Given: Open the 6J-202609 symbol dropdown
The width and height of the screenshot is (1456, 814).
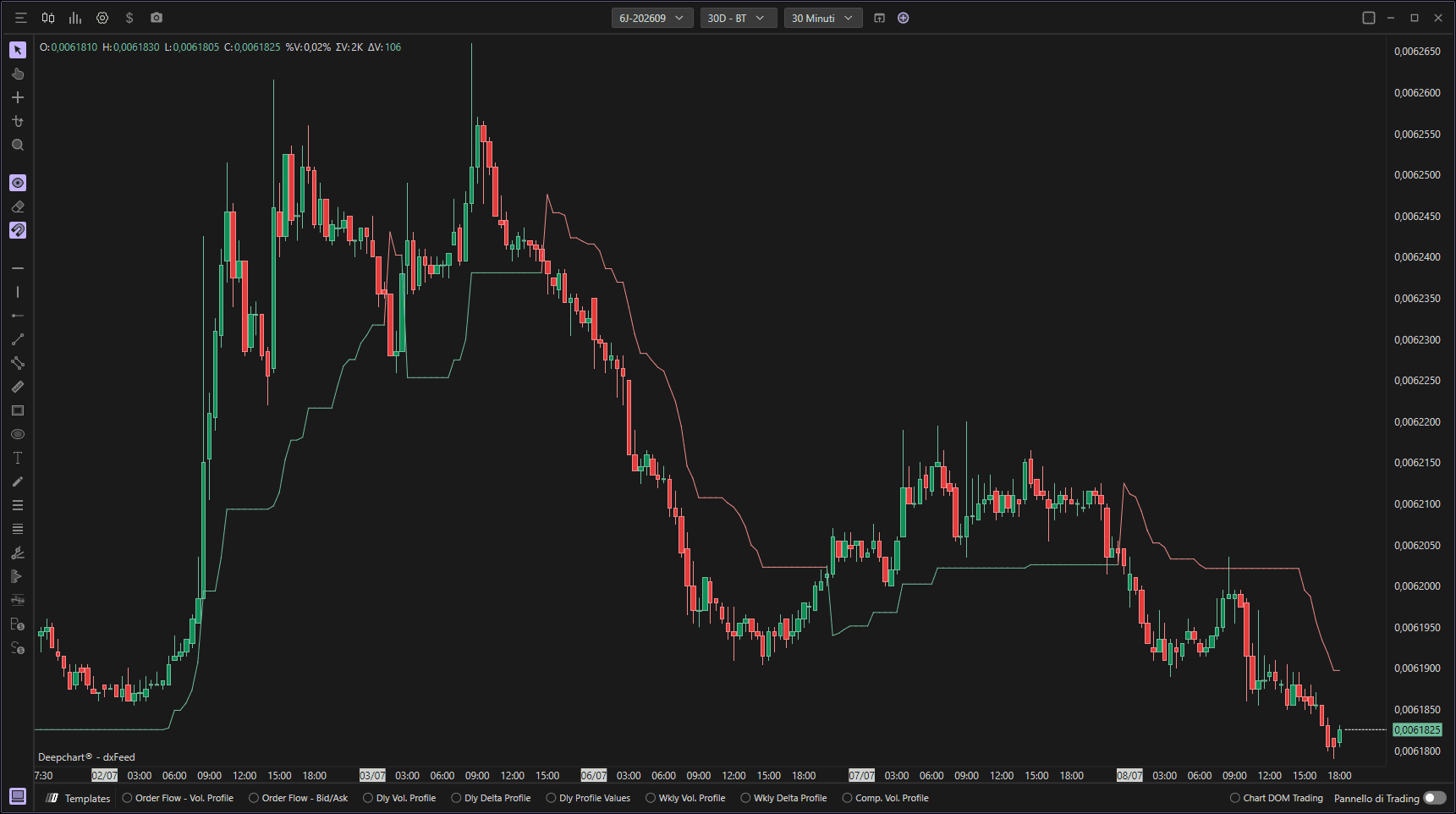Looking at the screenshot, I should point(652,18).
